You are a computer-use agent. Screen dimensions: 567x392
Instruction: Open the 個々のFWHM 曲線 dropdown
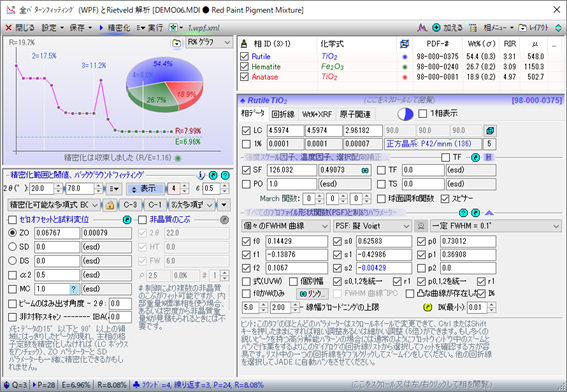click(285, 226)
